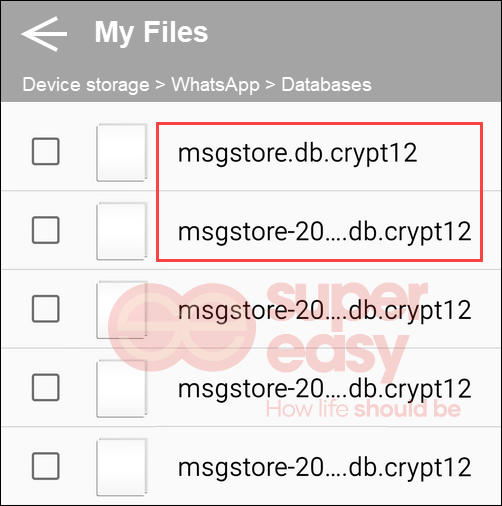The image size is (502, 506).
Task: Select Databases in the breadcrumb path
Action: [x=326, y=85]
